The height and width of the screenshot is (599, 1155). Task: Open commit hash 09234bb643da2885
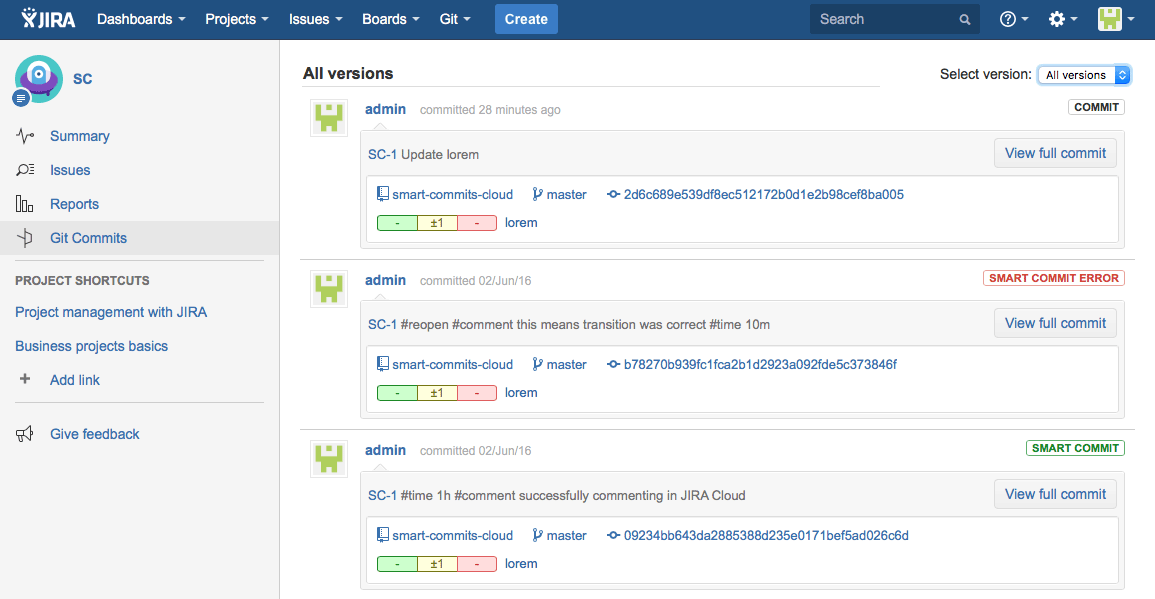(x=766, y=536)
